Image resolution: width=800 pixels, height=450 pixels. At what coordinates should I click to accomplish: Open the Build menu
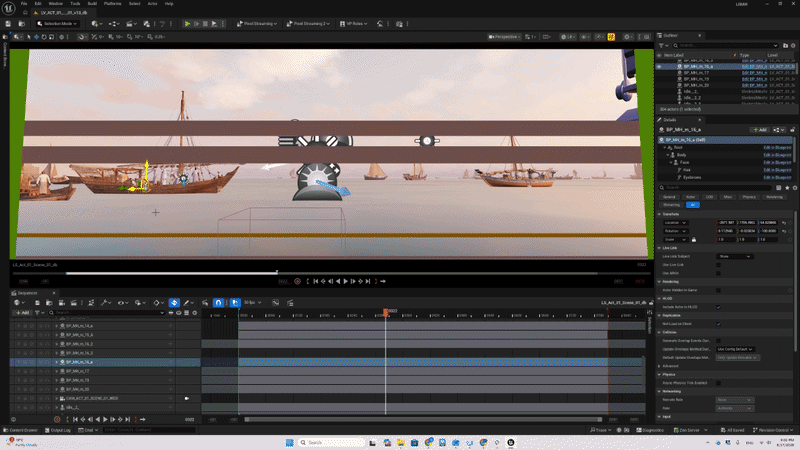click(x=92, y=4)
